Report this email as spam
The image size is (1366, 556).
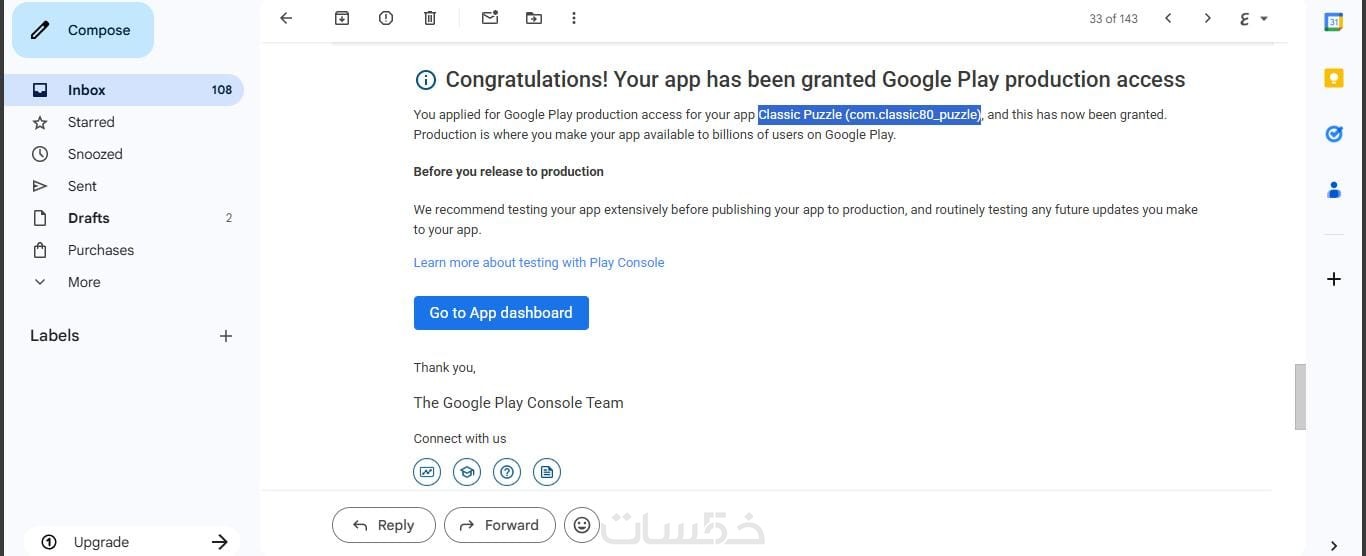[x=386, y=18]
